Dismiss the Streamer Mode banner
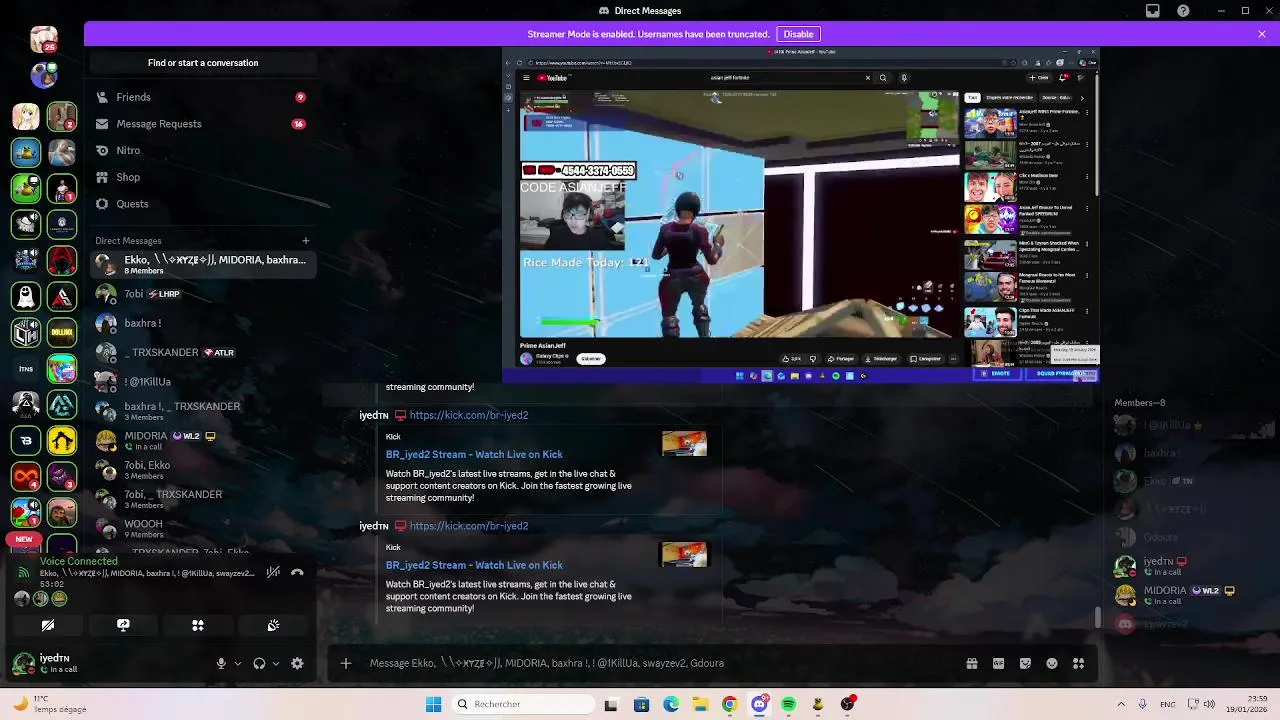 click(1262, 34)
